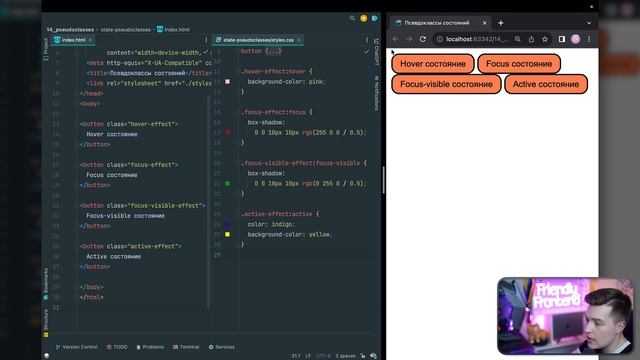Click the browser forward arrow
Viewport: 640px width, 360px height.
point(409,39)
